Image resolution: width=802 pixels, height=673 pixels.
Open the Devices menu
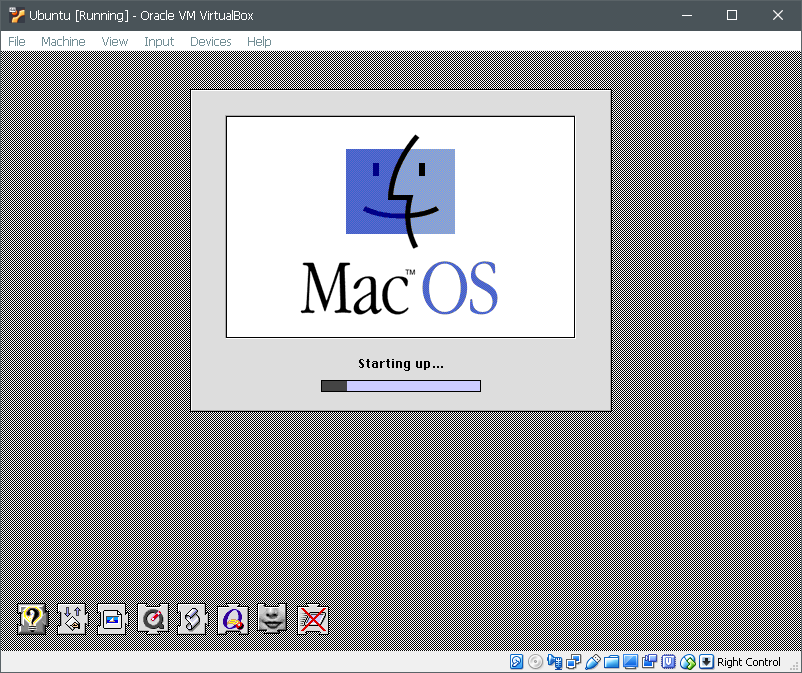point(210,41)
